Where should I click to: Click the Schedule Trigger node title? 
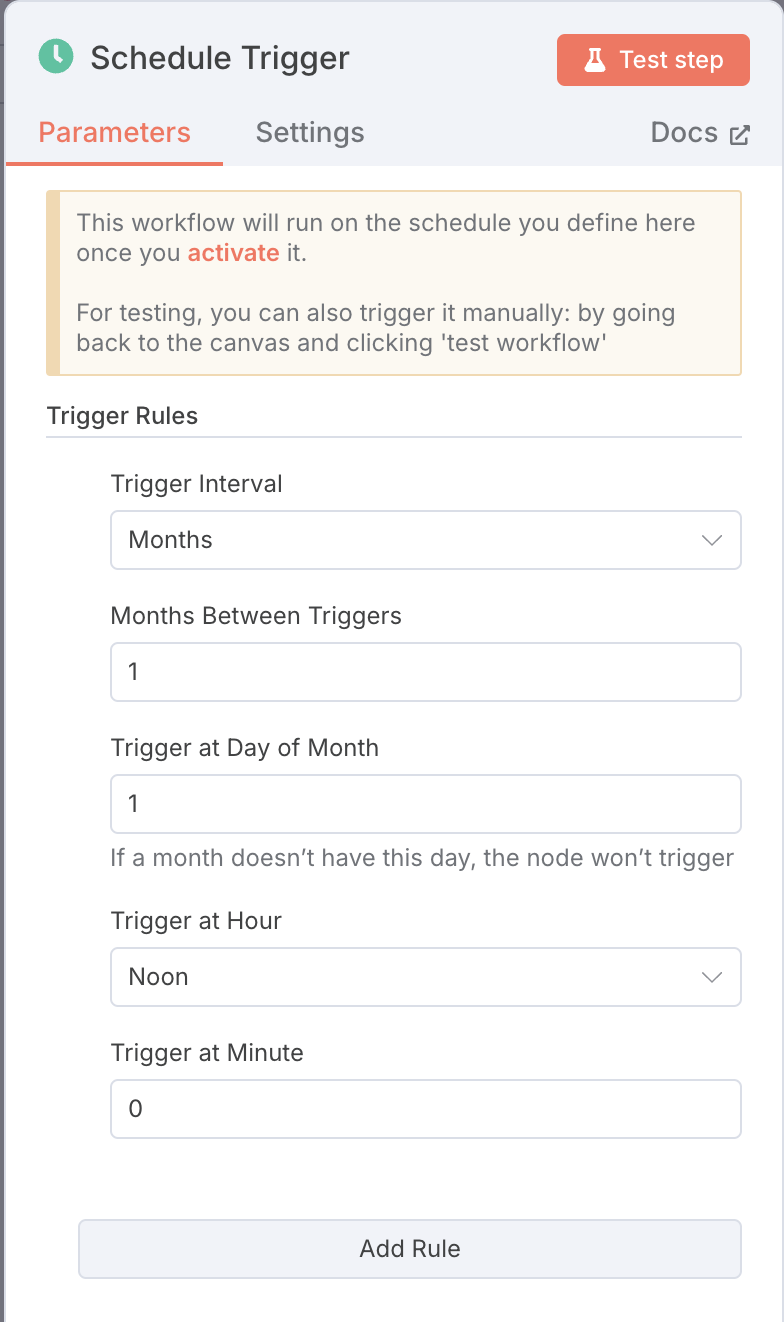(x=220, y=58)
